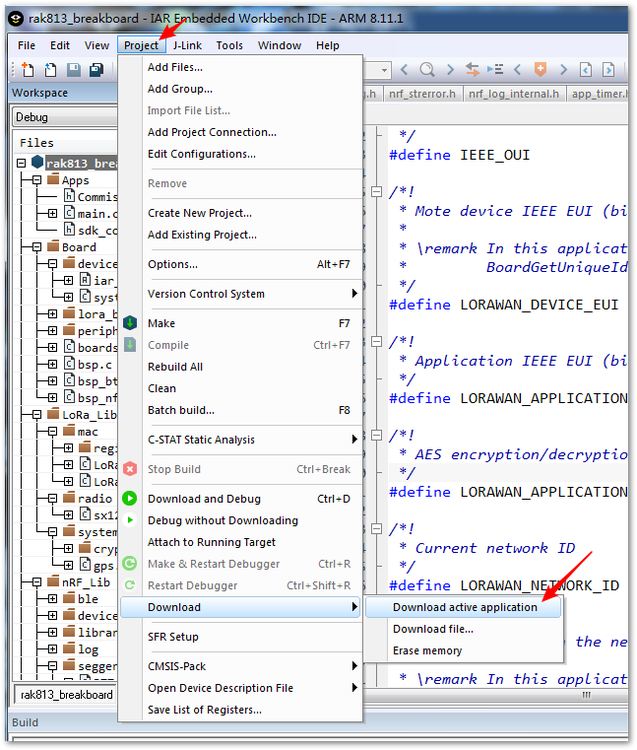Switch to nrf_strerror.h editor tab
Image resolution: width=637 pixels, height=750 pixels.
pyautogui.click(x=422, y=94)
